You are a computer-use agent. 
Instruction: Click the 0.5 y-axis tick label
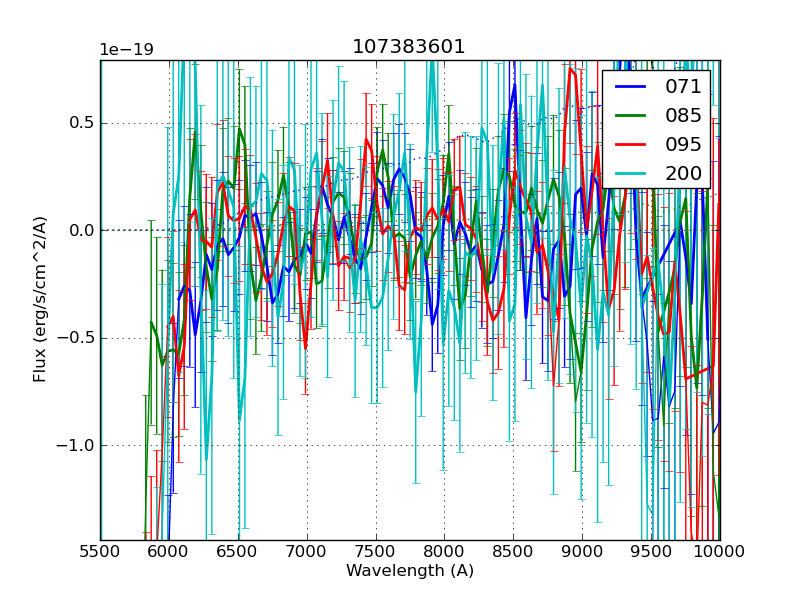[82, 124]
